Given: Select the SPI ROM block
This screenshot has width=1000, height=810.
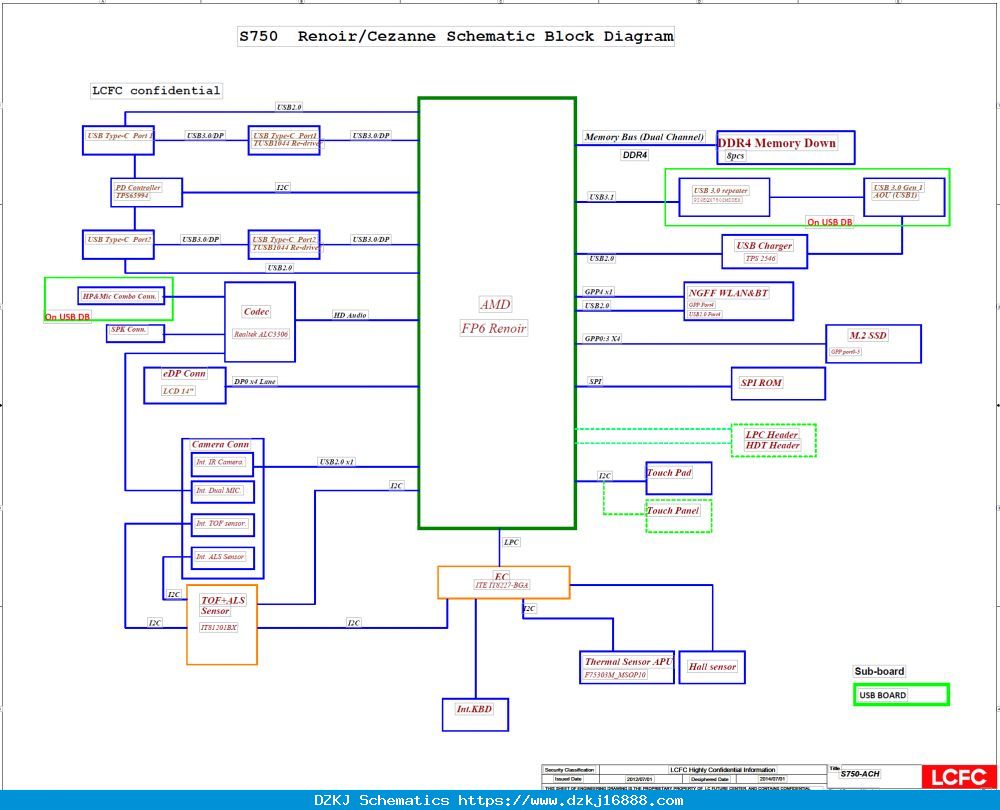Looking at the screenshot, I should [778, 383].
